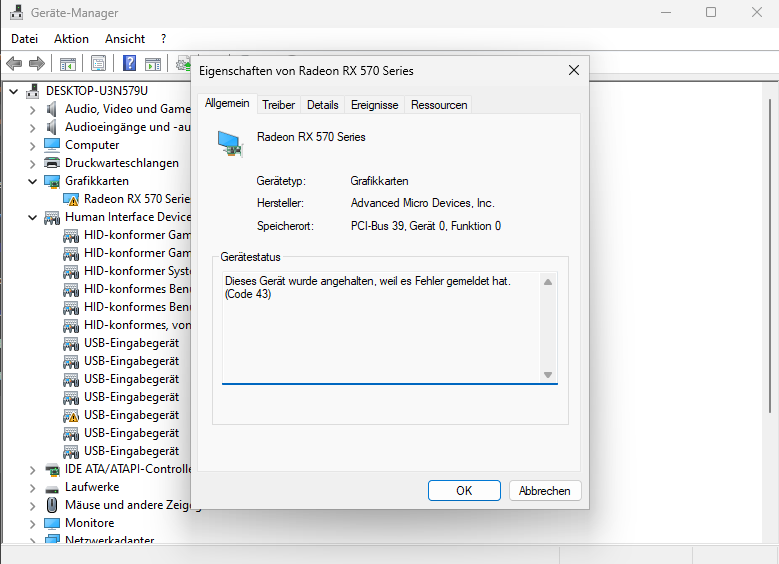Select the Allgemein tab

227,103
